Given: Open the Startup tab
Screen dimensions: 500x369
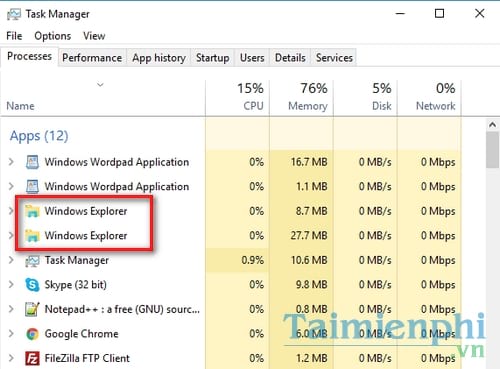Looking at the screenshot, I should tap(212, 58).
